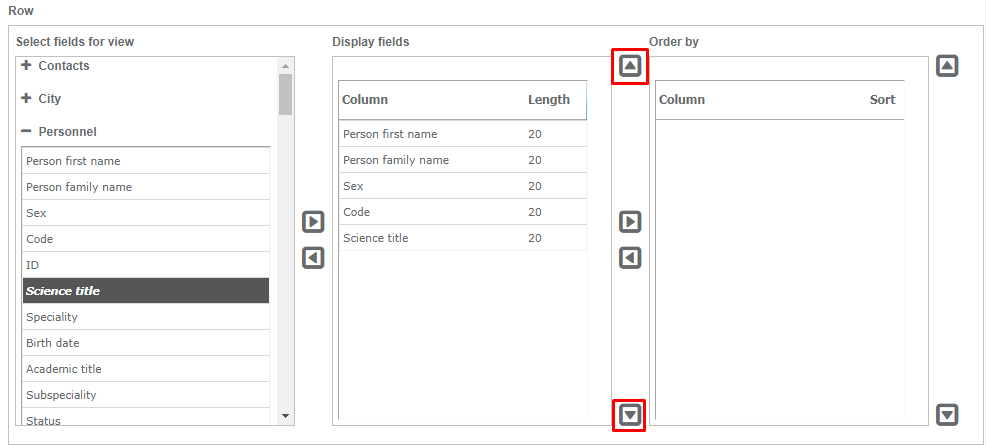Expand the City field group
The width and height of the screenshot is (986, 446).
point(26,99)
